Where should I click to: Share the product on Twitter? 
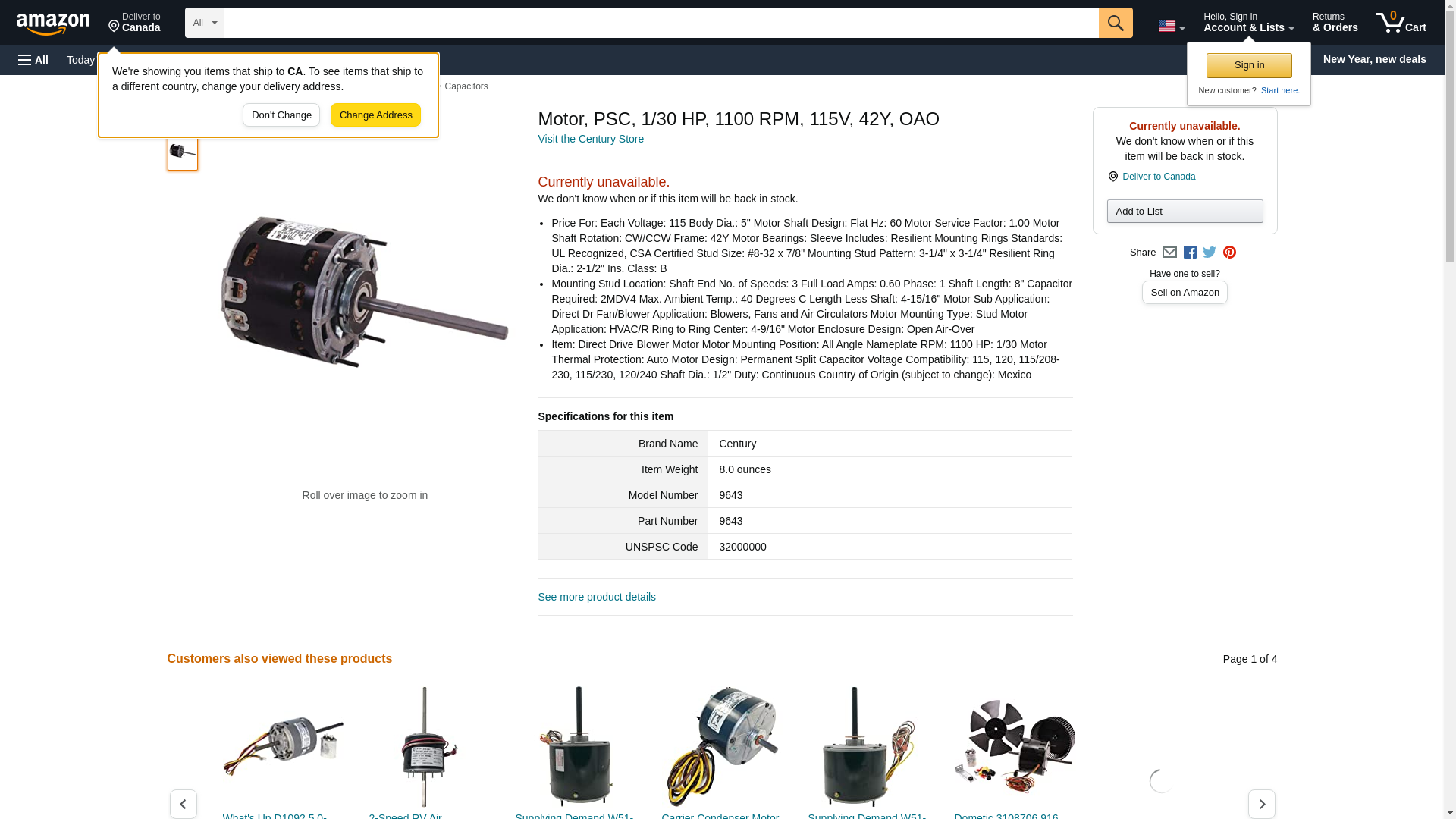(x=1210, y=253)
